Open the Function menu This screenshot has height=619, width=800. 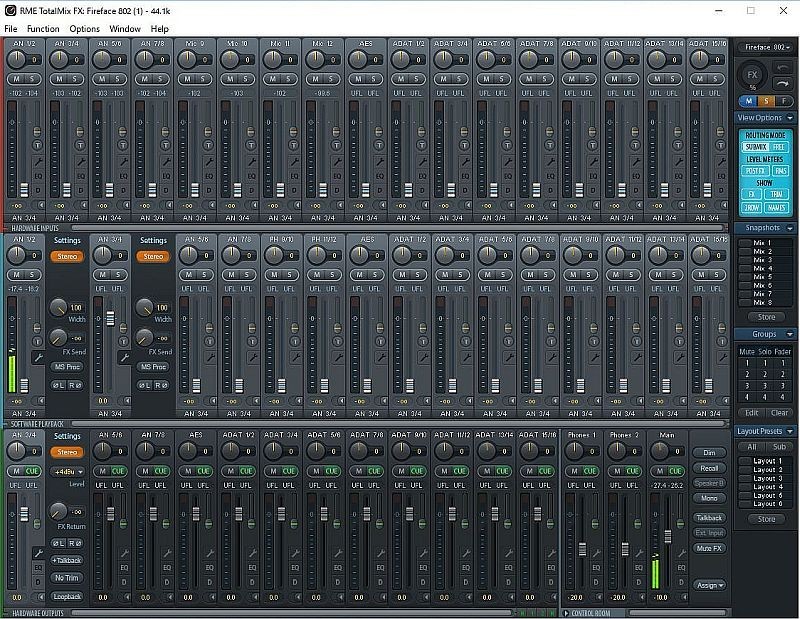(x=43, y=29)
